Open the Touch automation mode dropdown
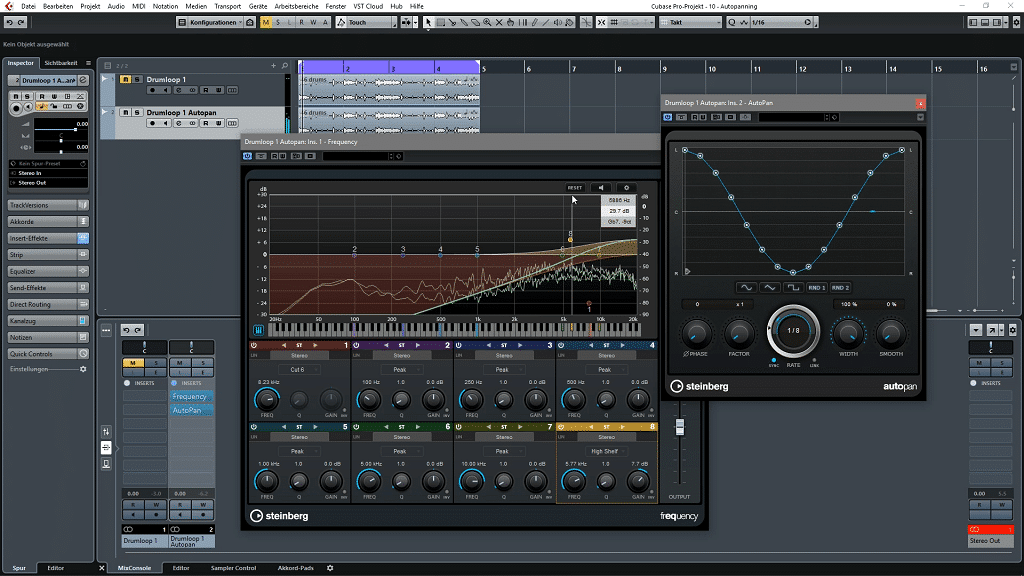This screenshot has width=1024, height=576. tap(367, 22)
